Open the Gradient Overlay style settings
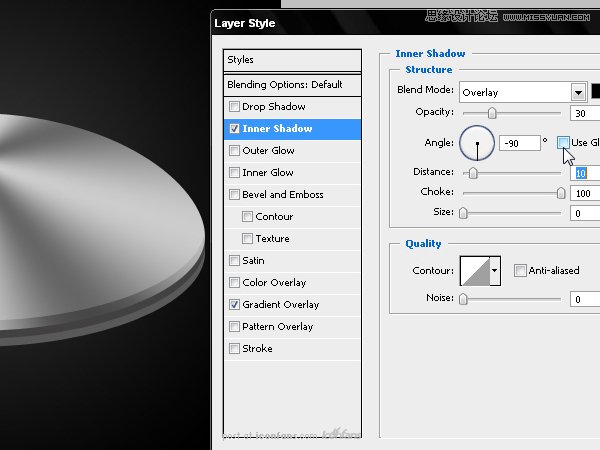Viewport: 600px width, 450px height. tap(292, 305)
